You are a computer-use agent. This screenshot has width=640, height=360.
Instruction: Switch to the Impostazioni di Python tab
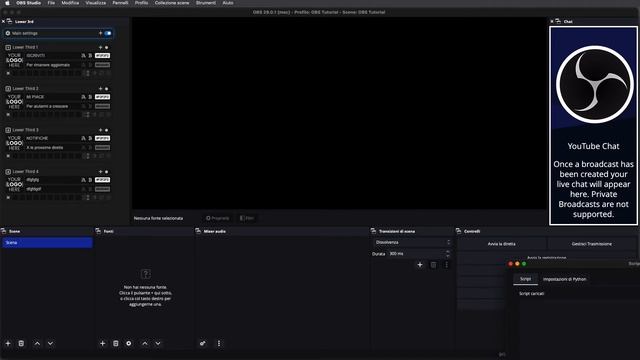click(x=564, y=279)
